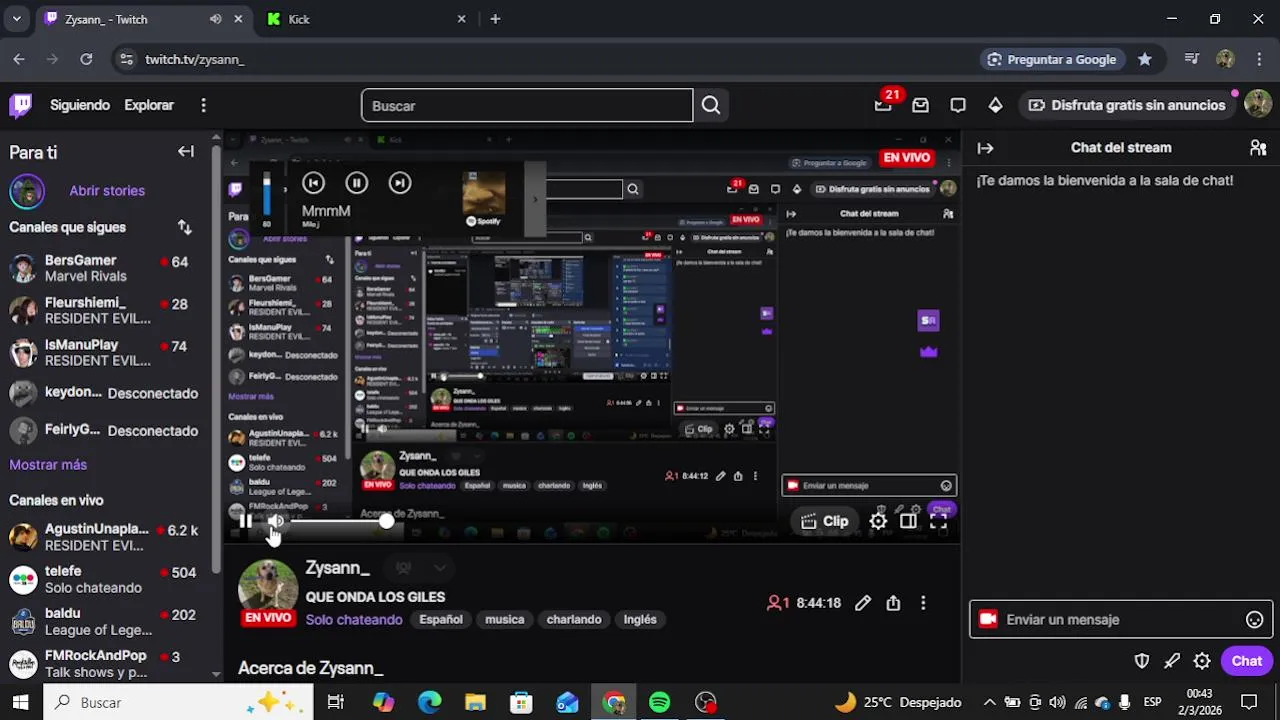
Task: Open notifications with the 21 badge
Action: pyautogui.click(x=883, y=105)
